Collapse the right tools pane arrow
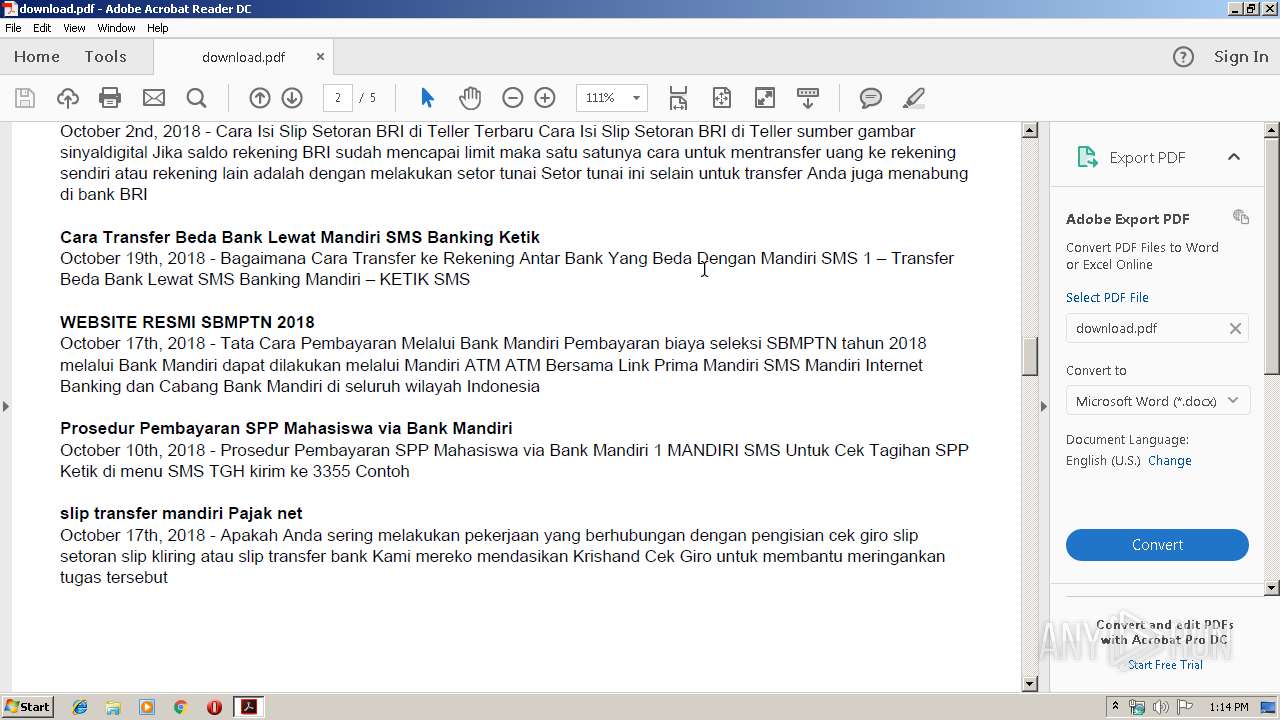 pos(1044,406)
